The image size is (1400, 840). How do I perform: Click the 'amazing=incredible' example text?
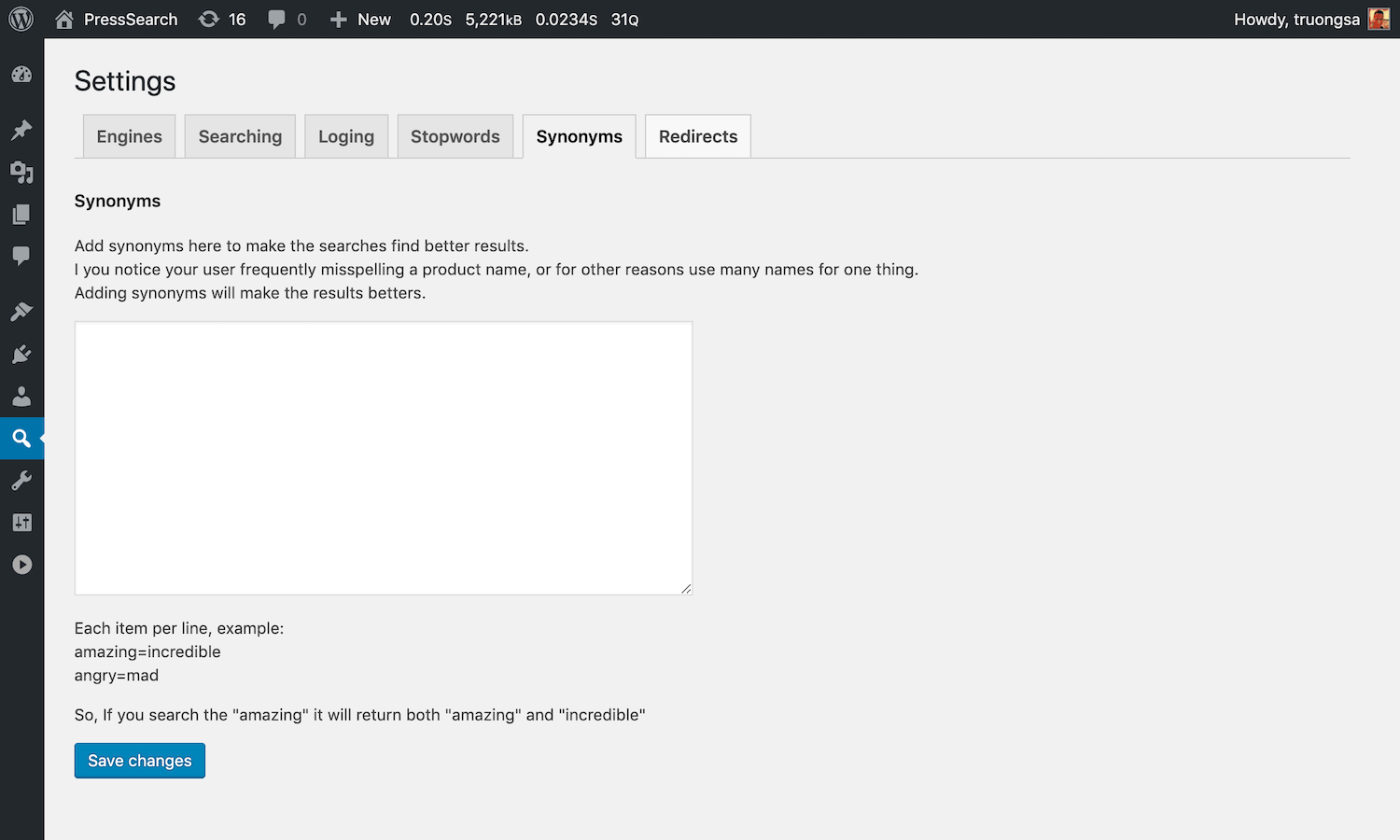tap(147, 651)
